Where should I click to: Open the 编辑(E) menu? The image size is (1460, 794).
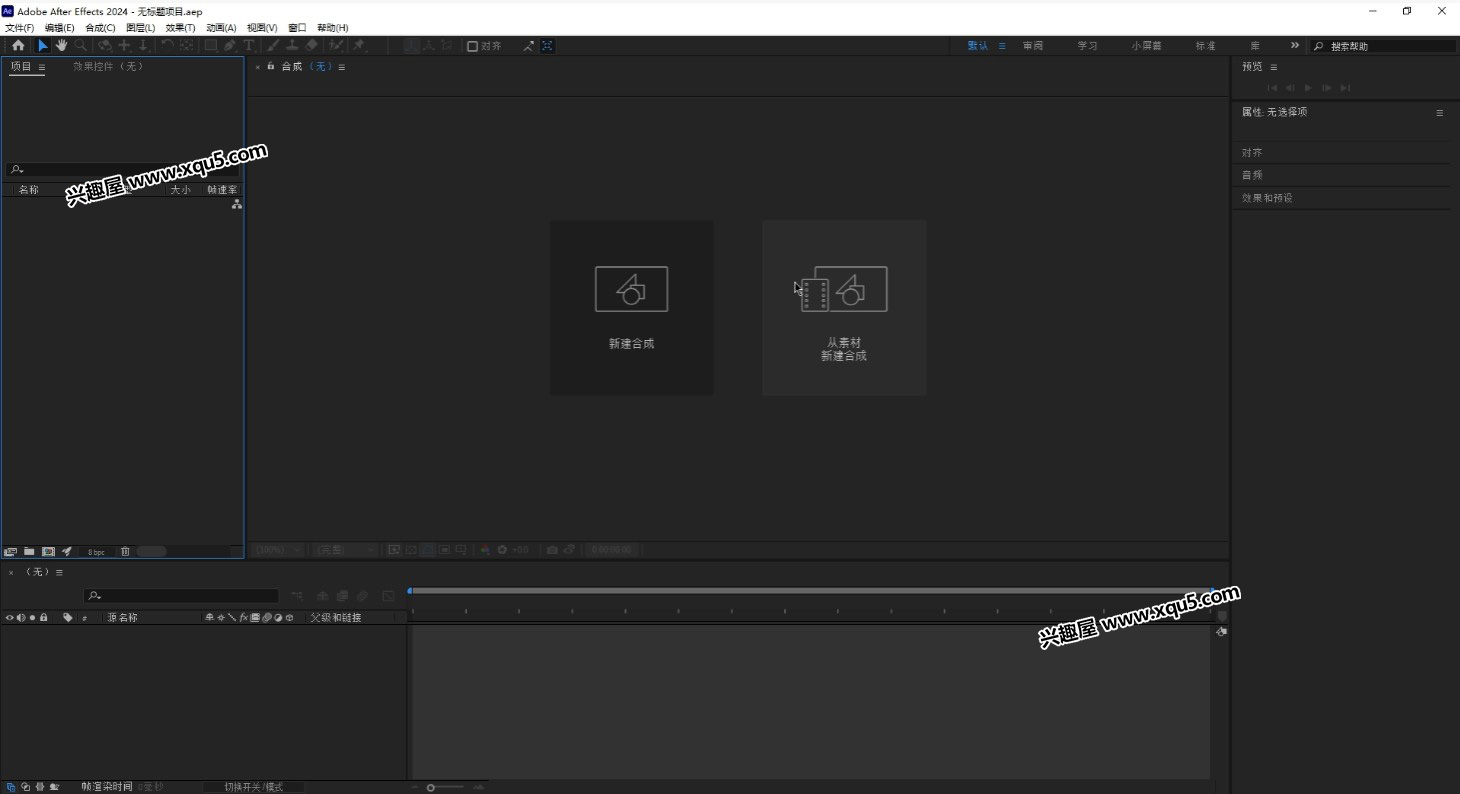point(60,28)
